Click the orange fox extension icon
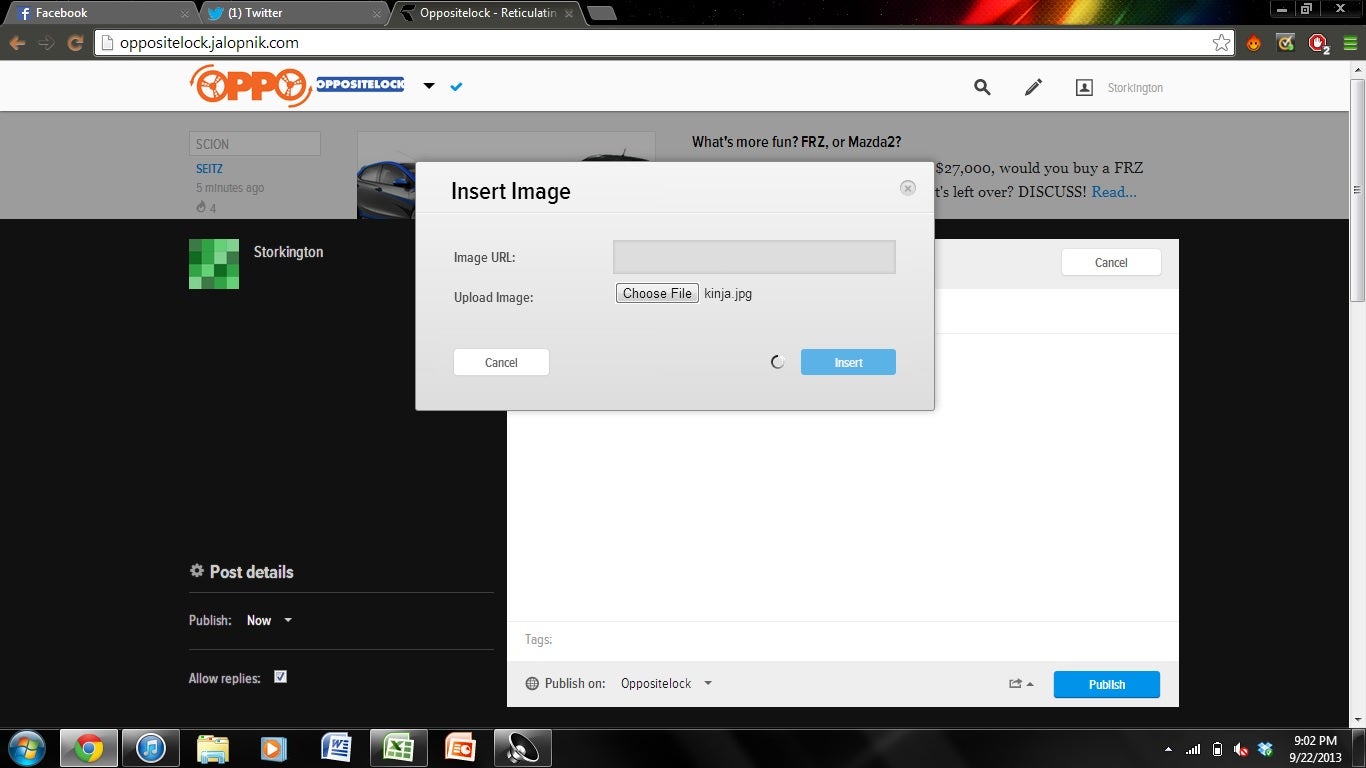The height and width of the screenshot is (768, 1366). coord(1253,43)
